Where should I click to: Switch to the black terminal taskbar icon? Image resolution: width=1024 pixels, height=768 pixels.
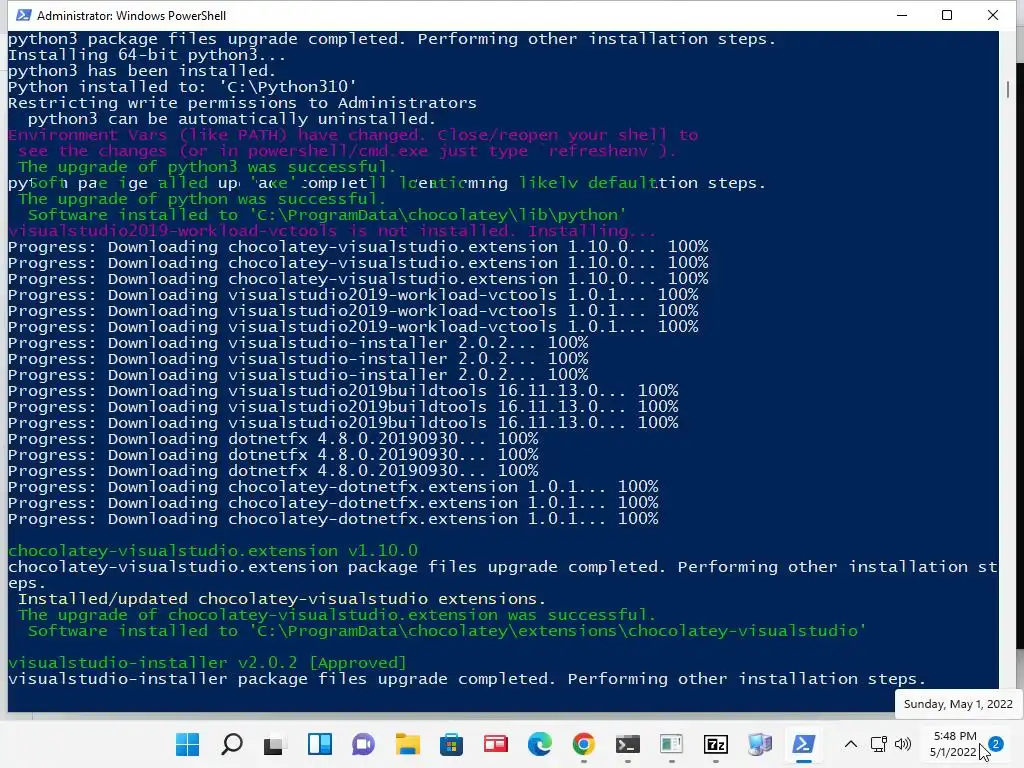(x=628, y=744)
